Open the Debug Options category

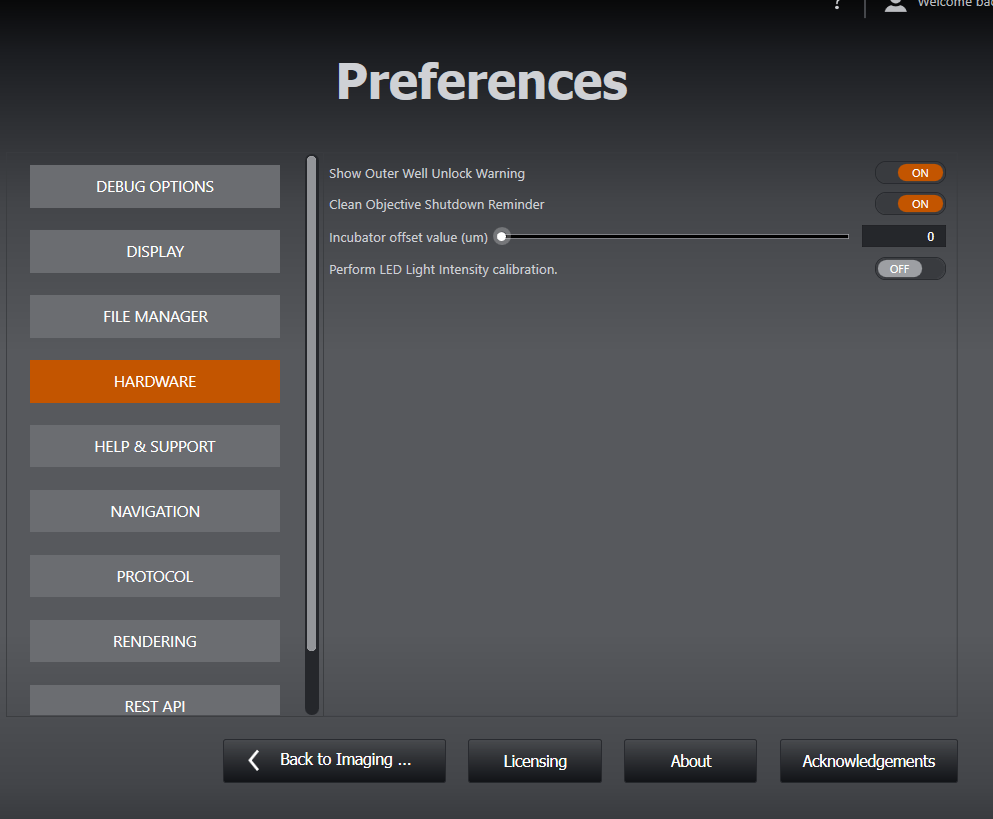coord(155,187)
